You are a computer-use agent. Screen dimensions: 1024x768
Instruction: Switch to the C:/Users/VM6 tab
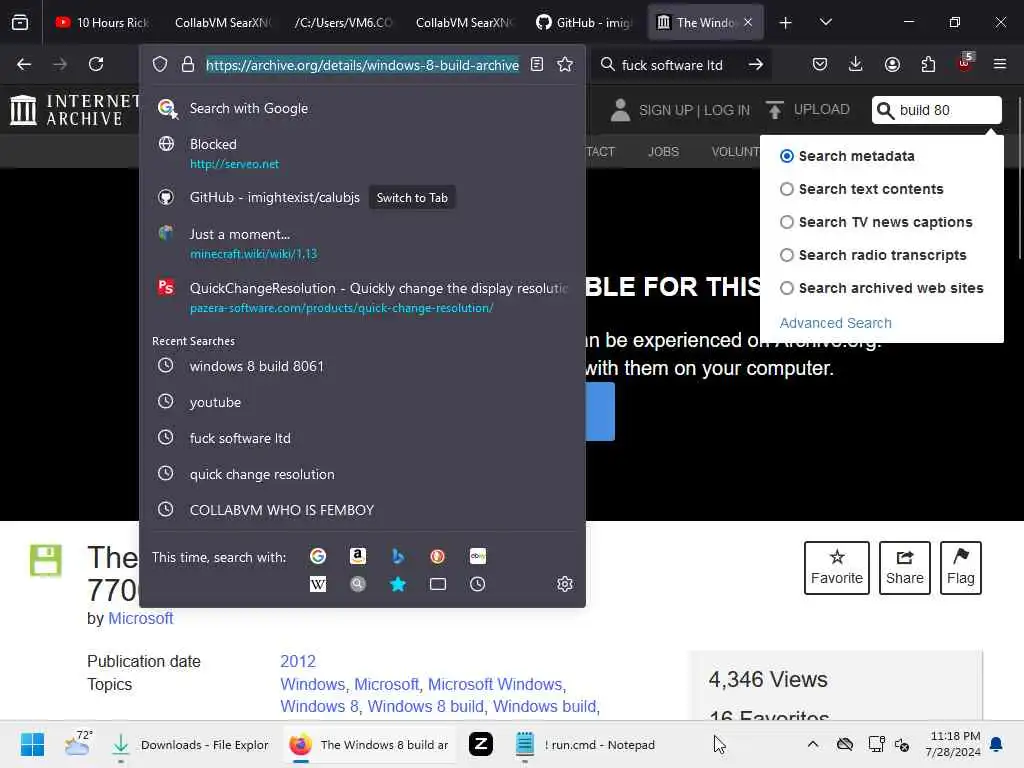(x=344, y=22)
